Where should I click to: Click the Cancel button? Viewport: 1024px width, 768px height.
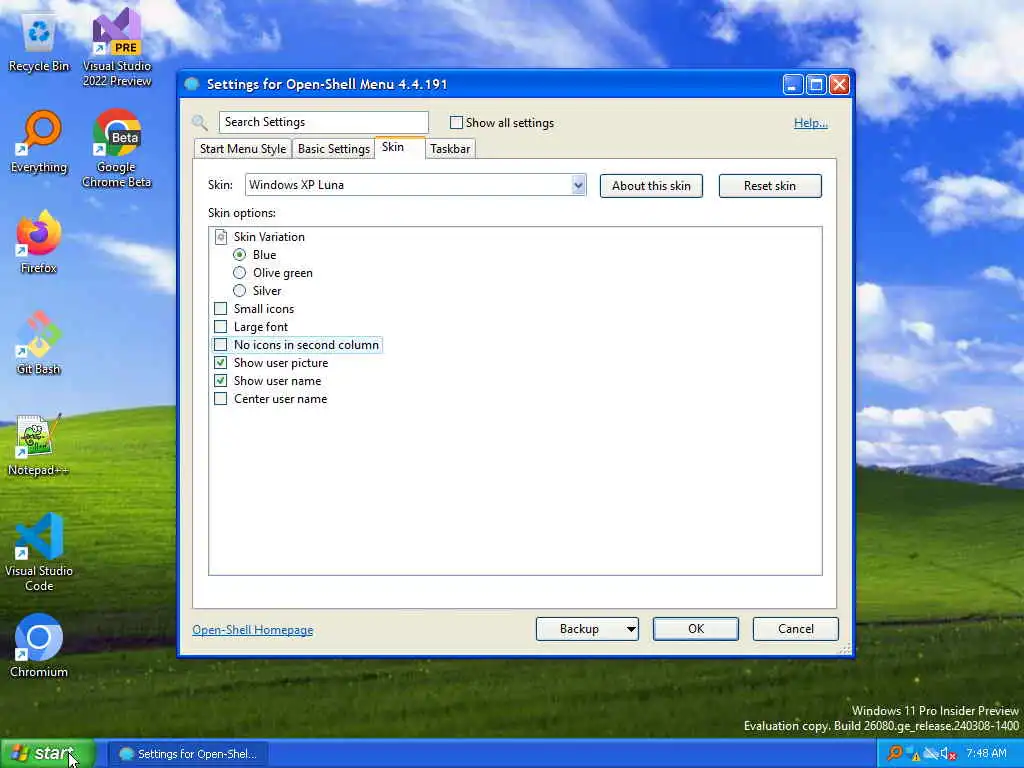point(795,629)
